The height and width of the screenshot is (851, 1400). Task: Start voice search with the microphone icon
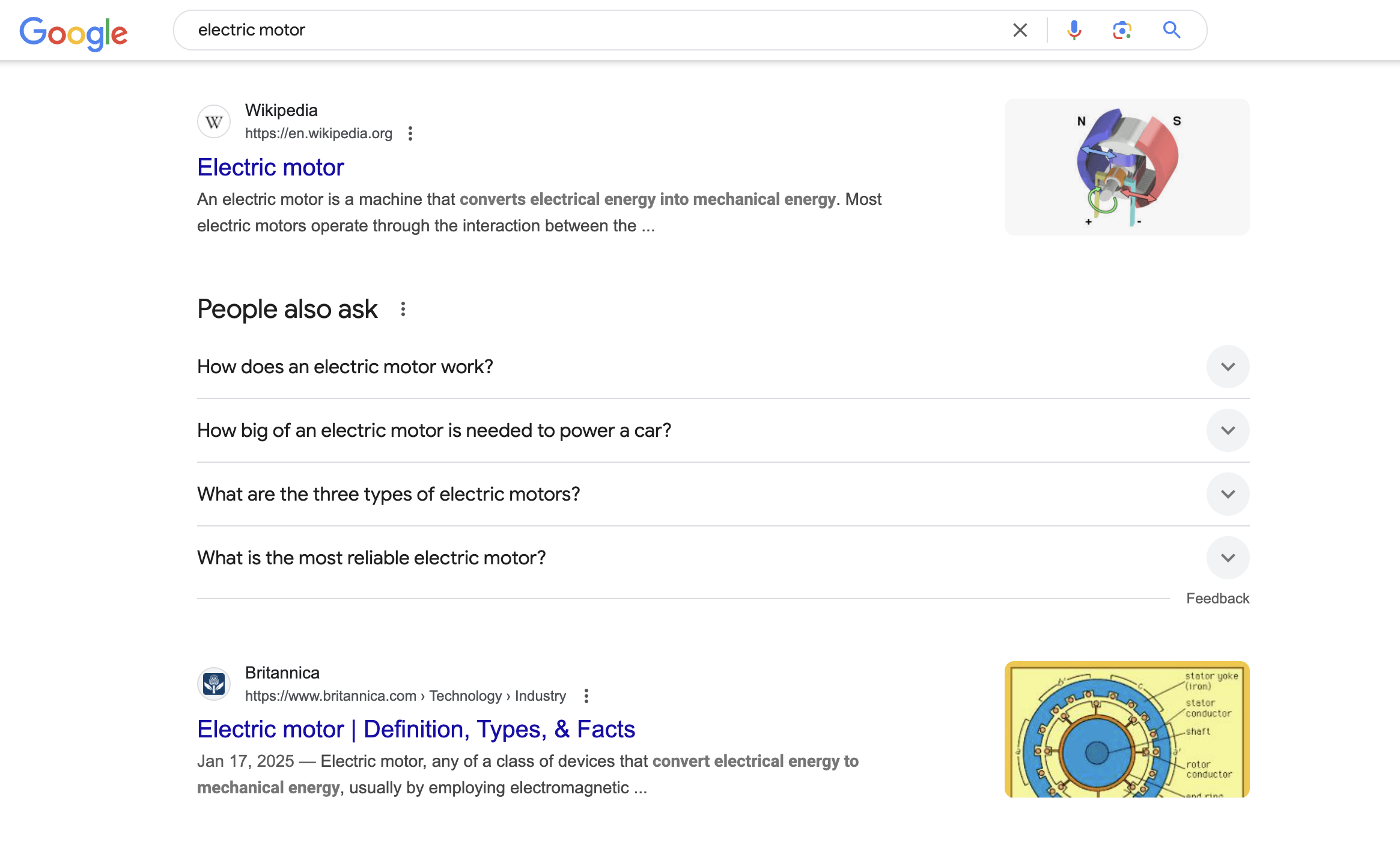click(x=1074, y=30)
